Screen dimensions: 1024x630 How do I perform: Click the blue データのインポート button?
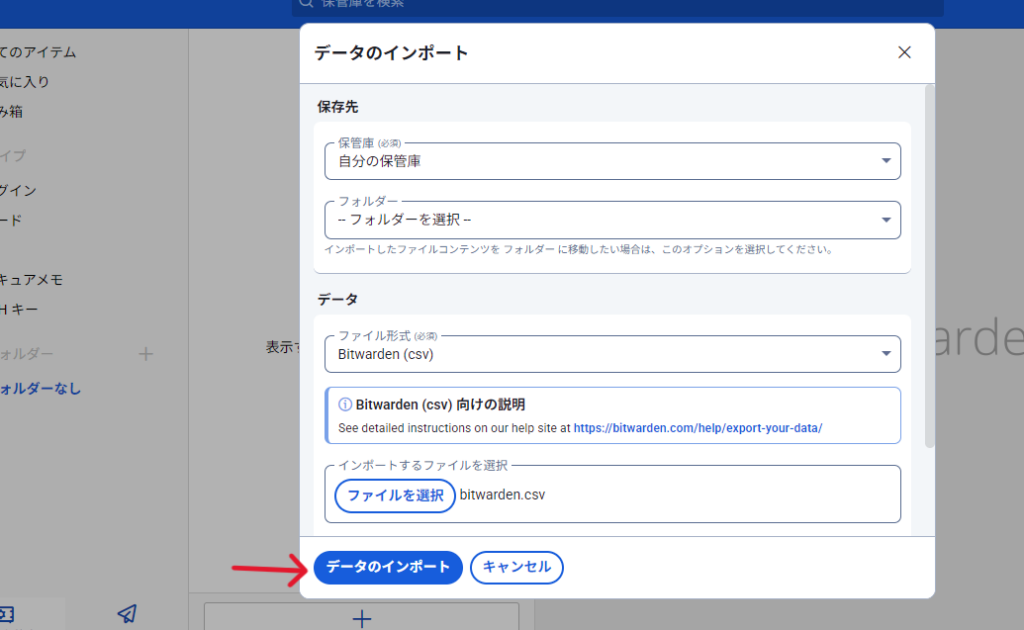click(x=388, y=567)
